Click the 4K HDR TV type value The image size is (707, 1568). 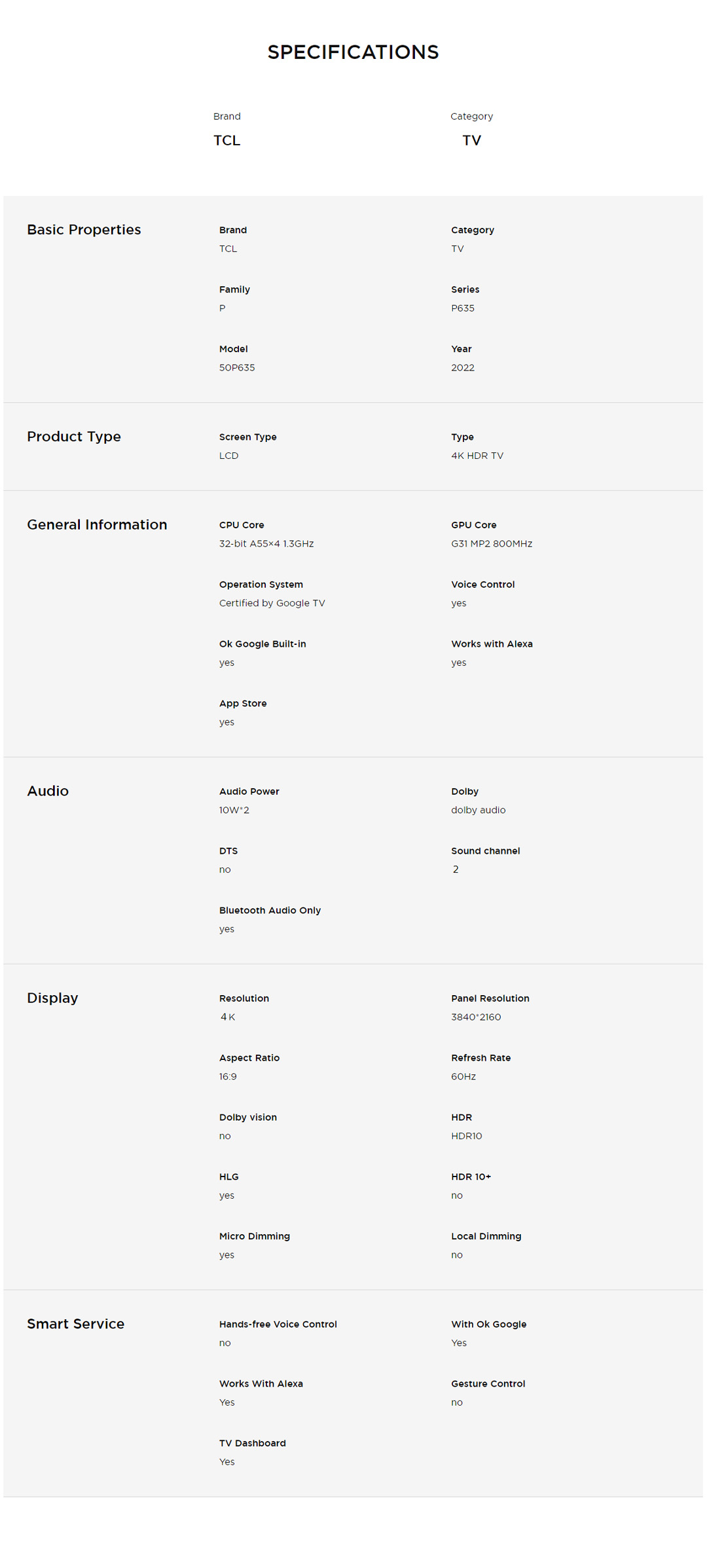477,456
